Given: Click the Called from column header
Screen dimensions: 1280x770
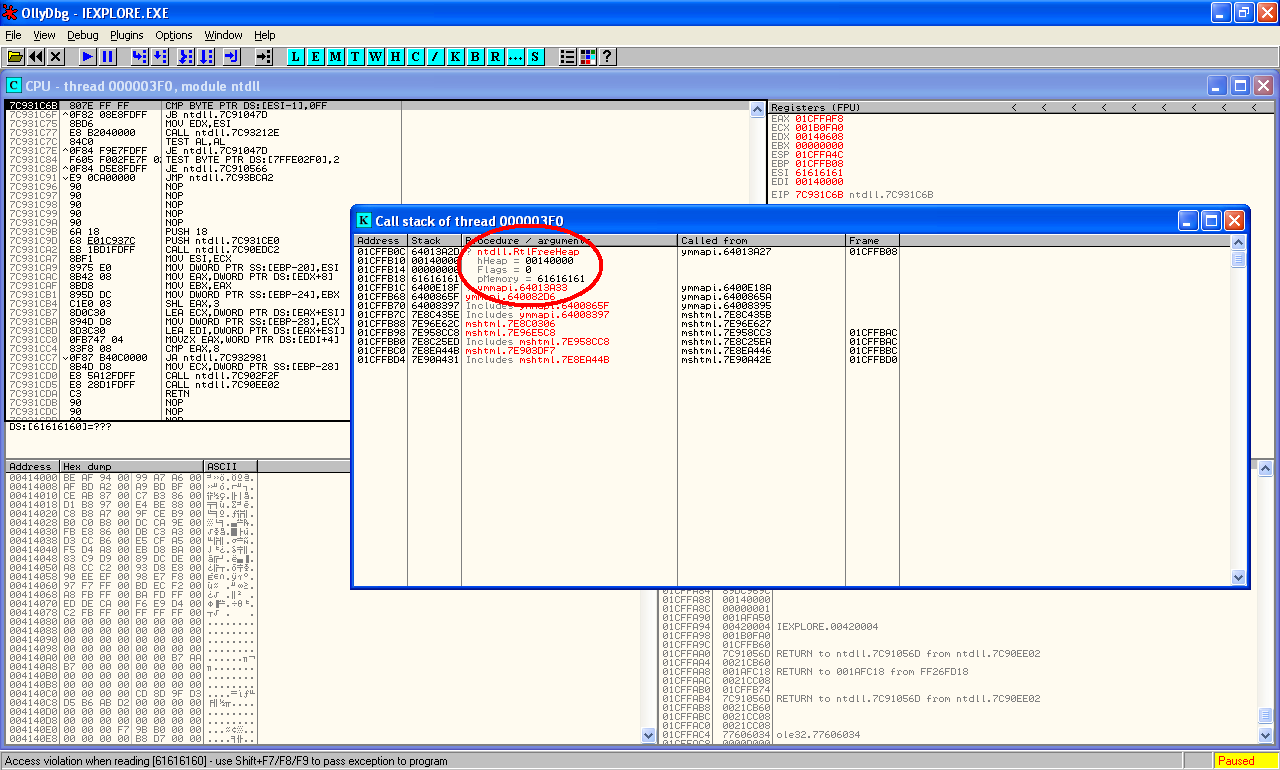Looking at the screenshot, I should tap(762, 240).
